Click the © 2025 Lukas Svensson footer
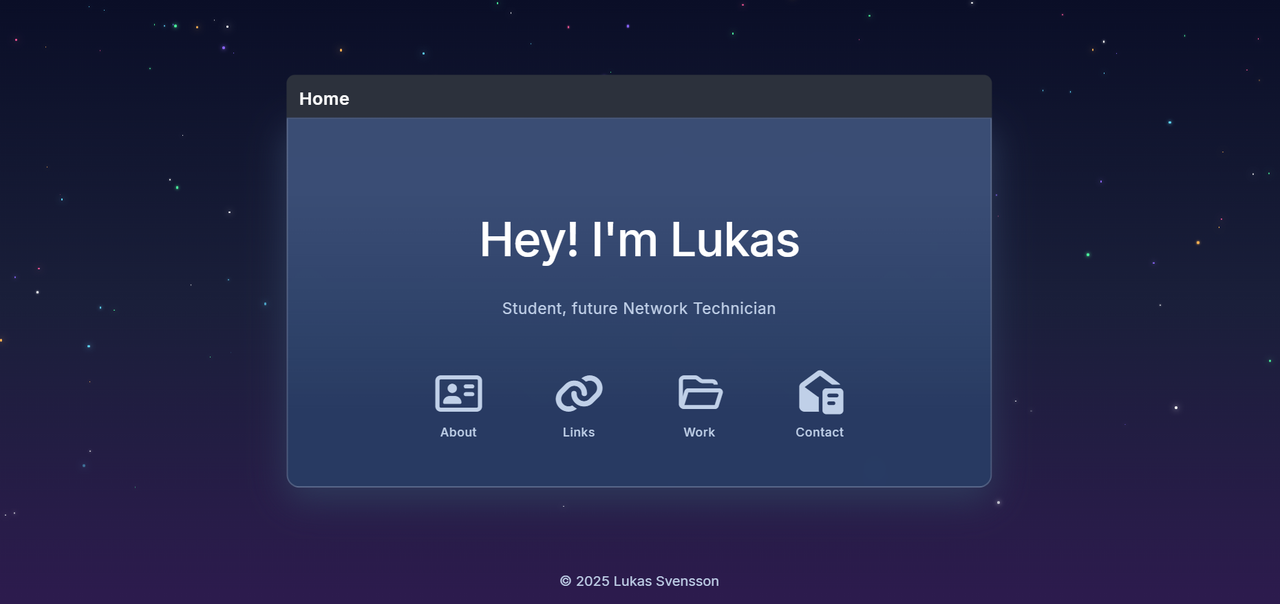 point(639,581)
